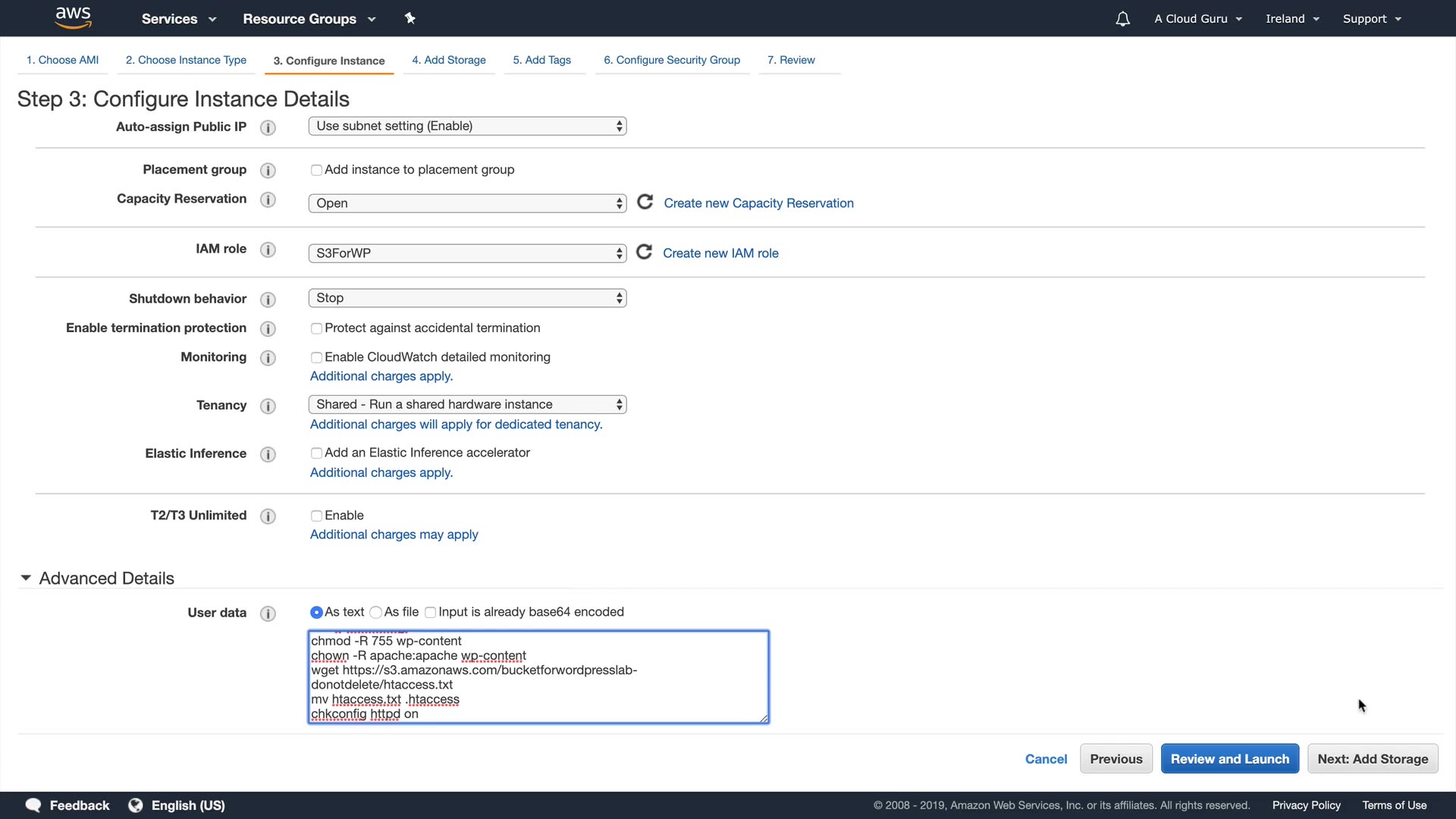Click the info icon beside User data
The height and width of the screenshot is (819, 1456).
click(268, 613)
